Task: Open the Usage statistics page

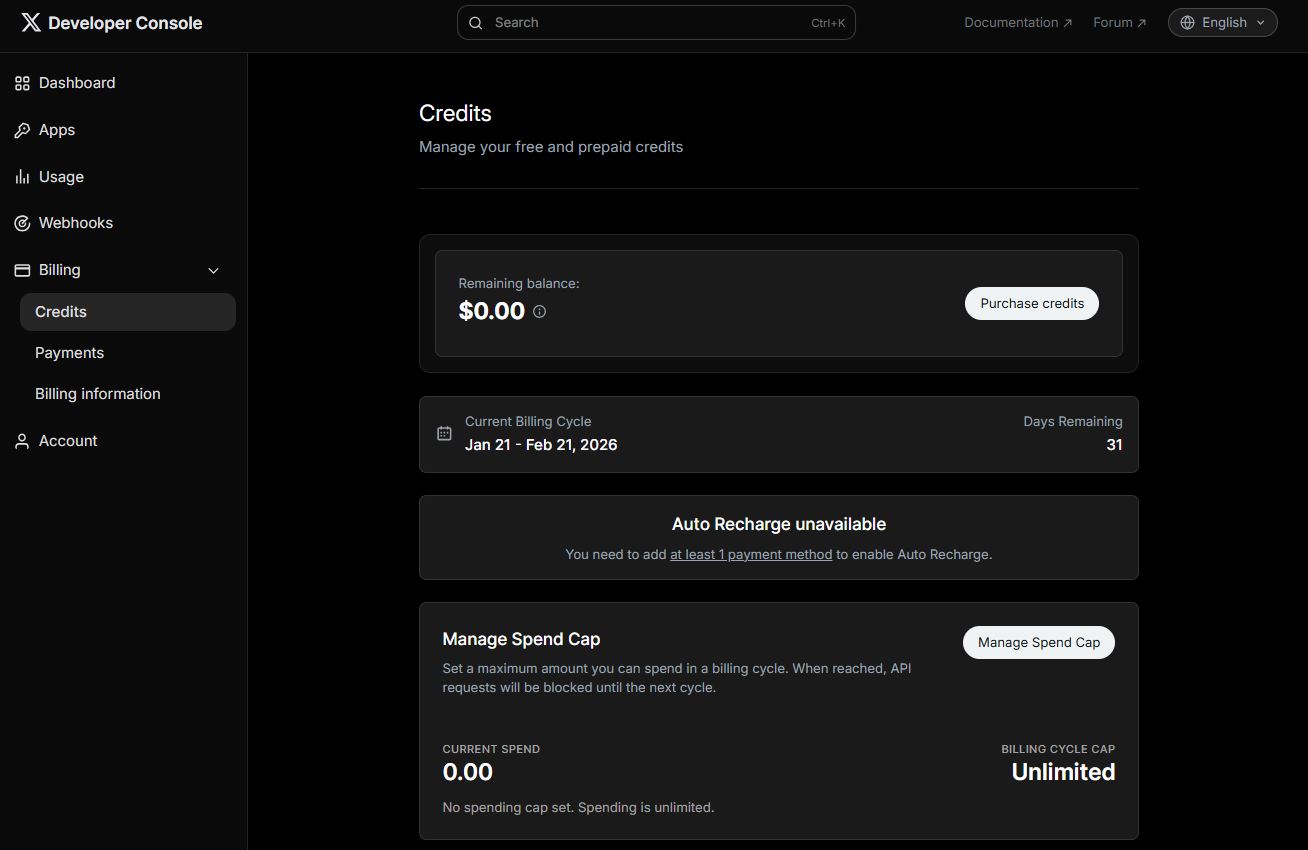Action: pyautogui.click(x=21, y=177)
